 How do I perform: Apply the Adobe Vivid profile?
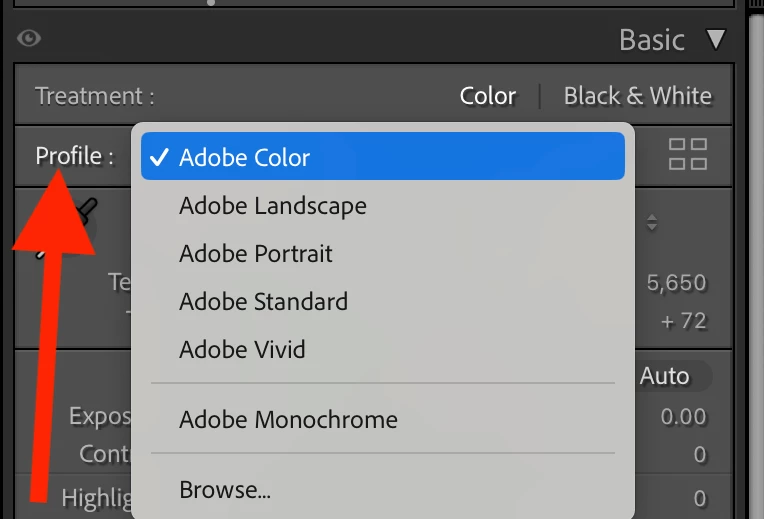(243, 350)
